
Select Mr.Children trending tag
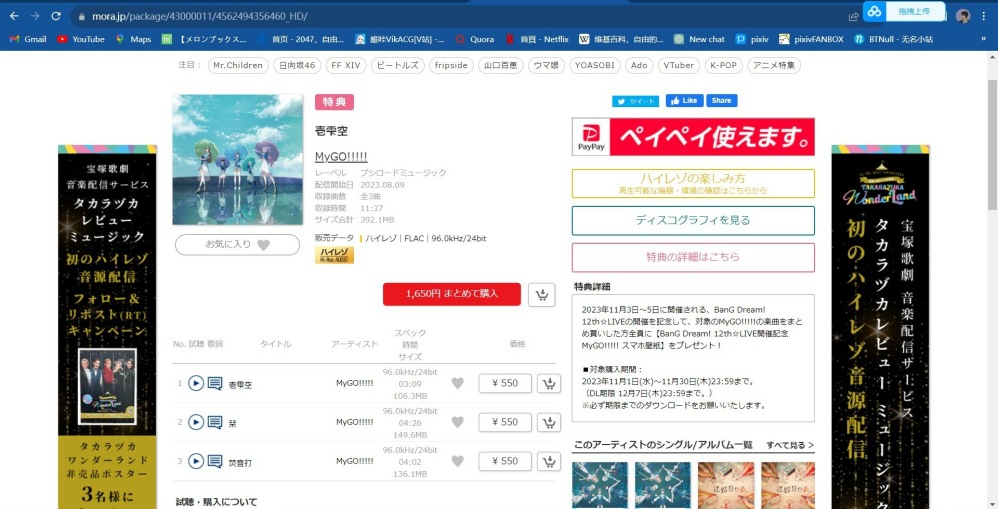point(238,66)
